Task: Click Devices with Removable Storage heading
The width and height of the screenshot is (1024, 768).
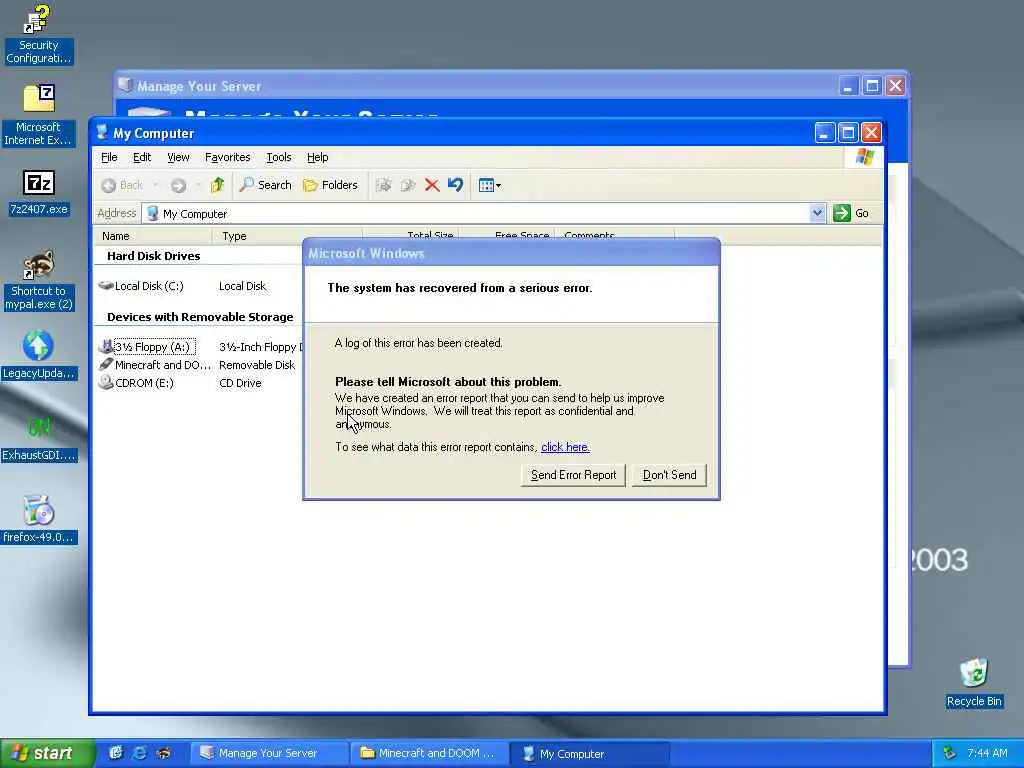Action: tap(200, 317)
